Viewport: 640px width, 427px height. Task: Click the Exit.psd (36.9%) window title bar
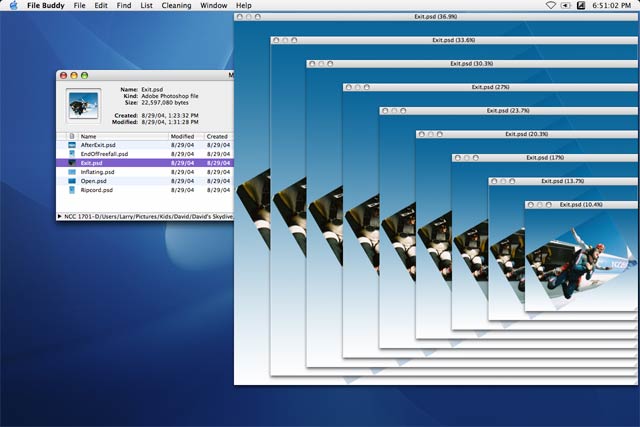436,17
